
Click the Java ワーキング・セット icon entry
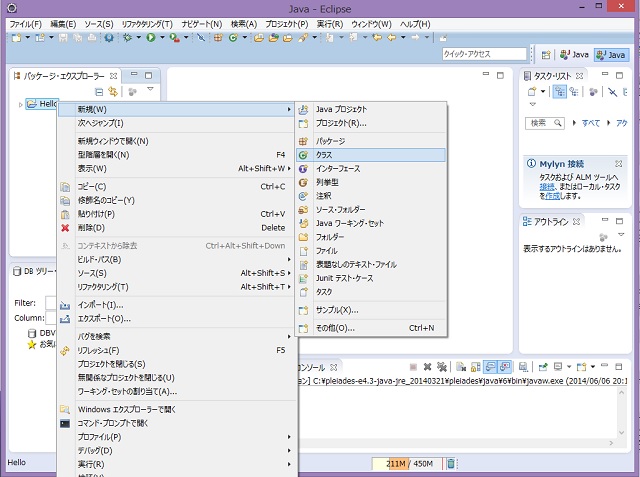tap(303, 224)
